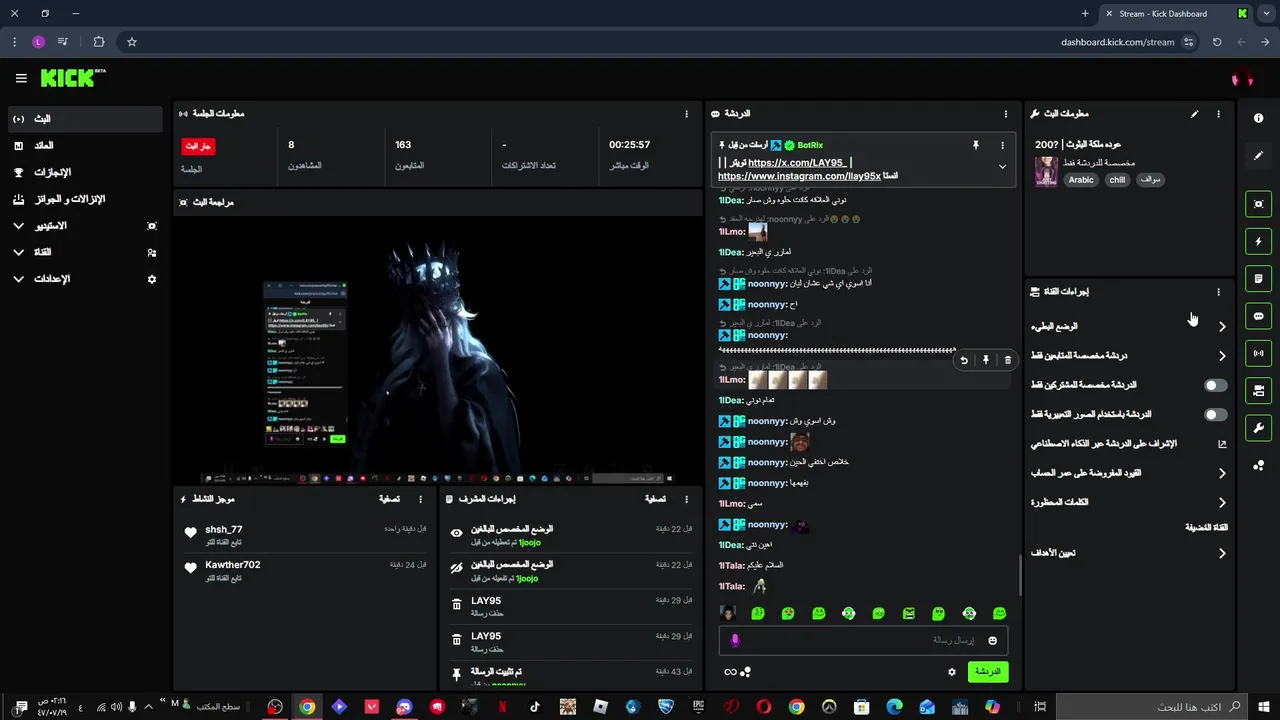Pin the hovered chat message
The height and width of the screenshot is (720, 1280).
coord(986,360)
